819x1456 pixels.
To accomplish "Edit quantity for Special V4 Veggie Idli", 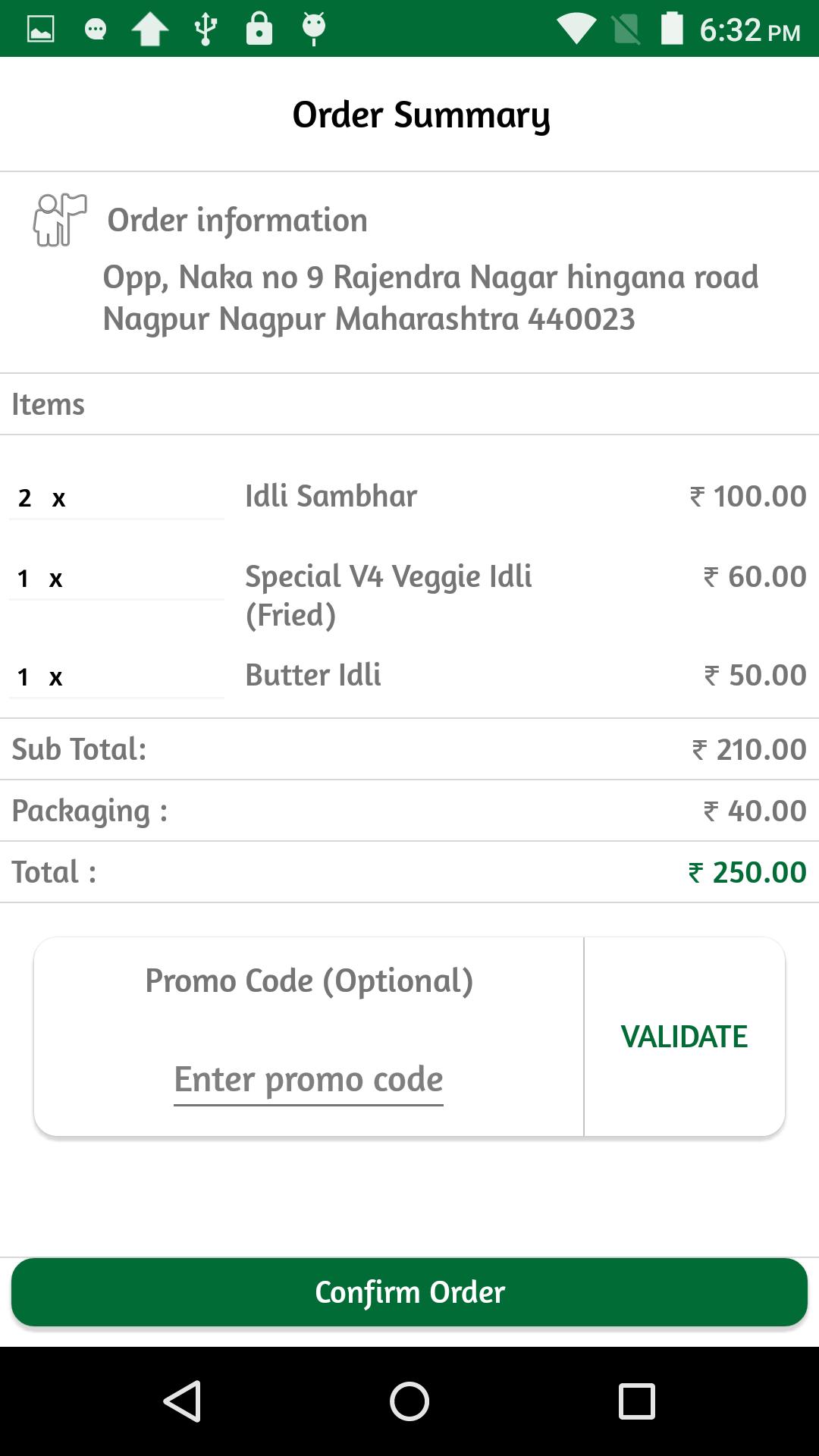I will pyautogui.click(x=117, y=579).
